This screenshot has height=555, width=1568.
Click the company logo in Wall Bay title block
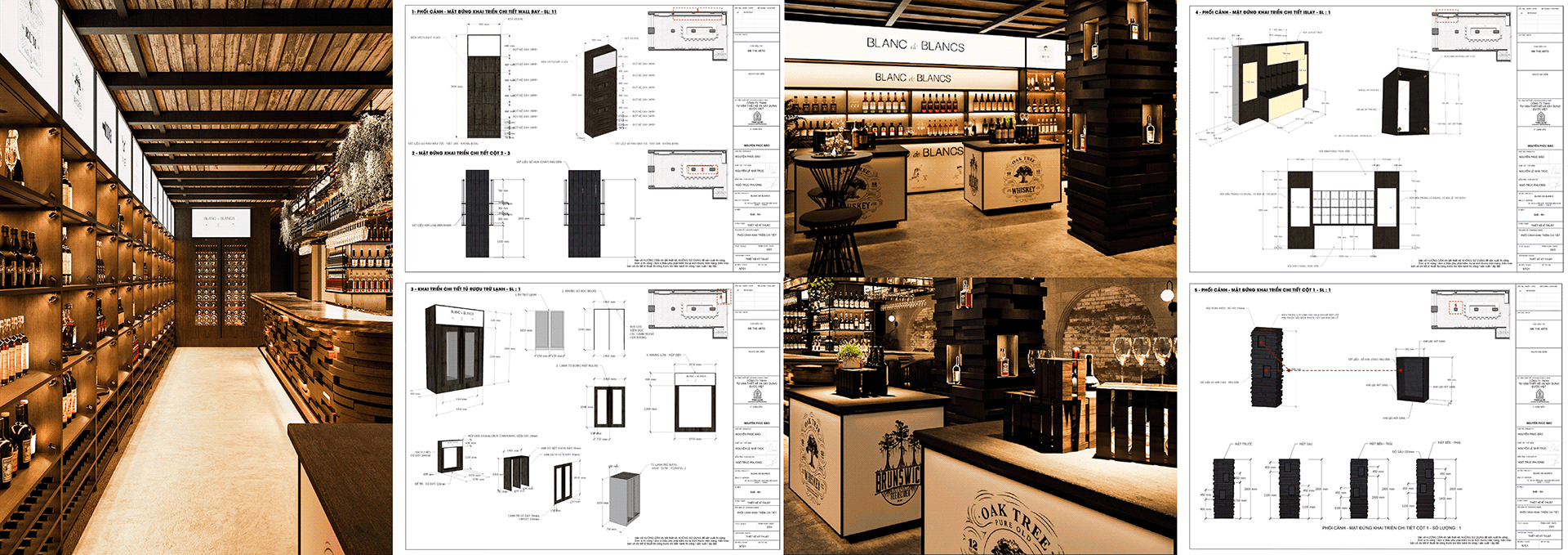point(756,119)
